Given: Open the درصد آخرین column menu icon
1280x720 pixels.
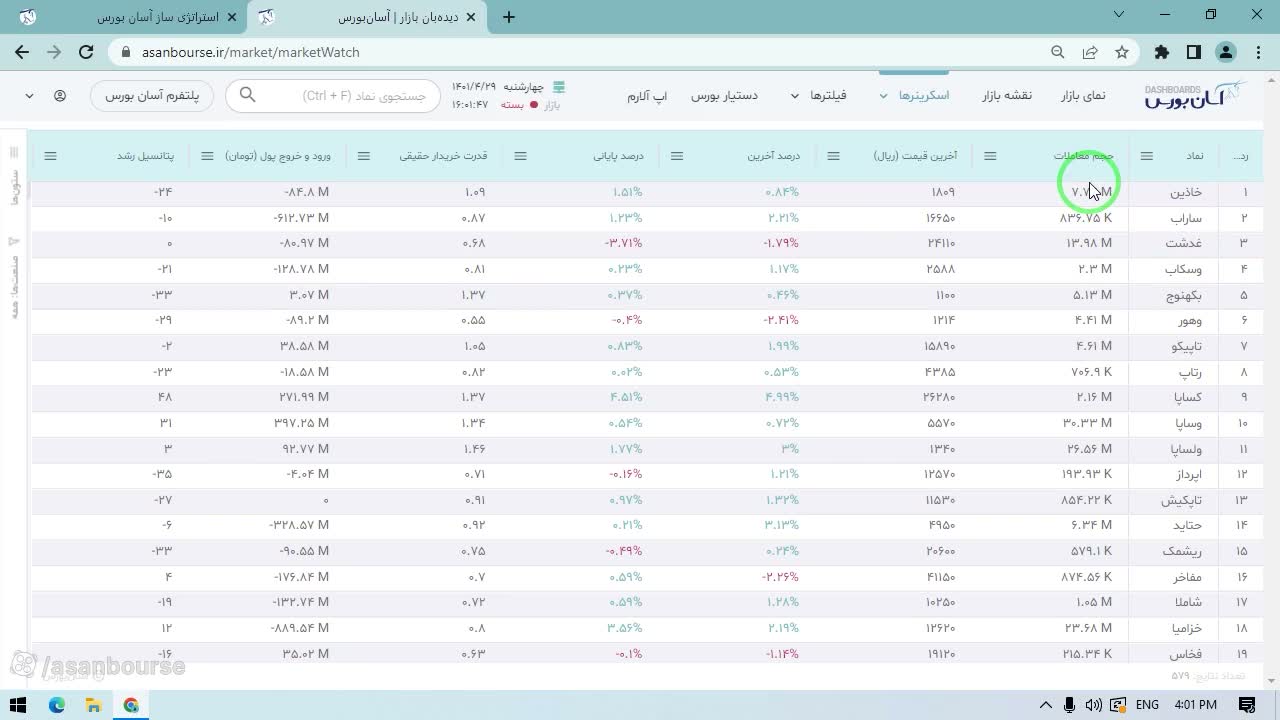Looking at the screenshot, I should pyautogui.click(x=677, y=156).
